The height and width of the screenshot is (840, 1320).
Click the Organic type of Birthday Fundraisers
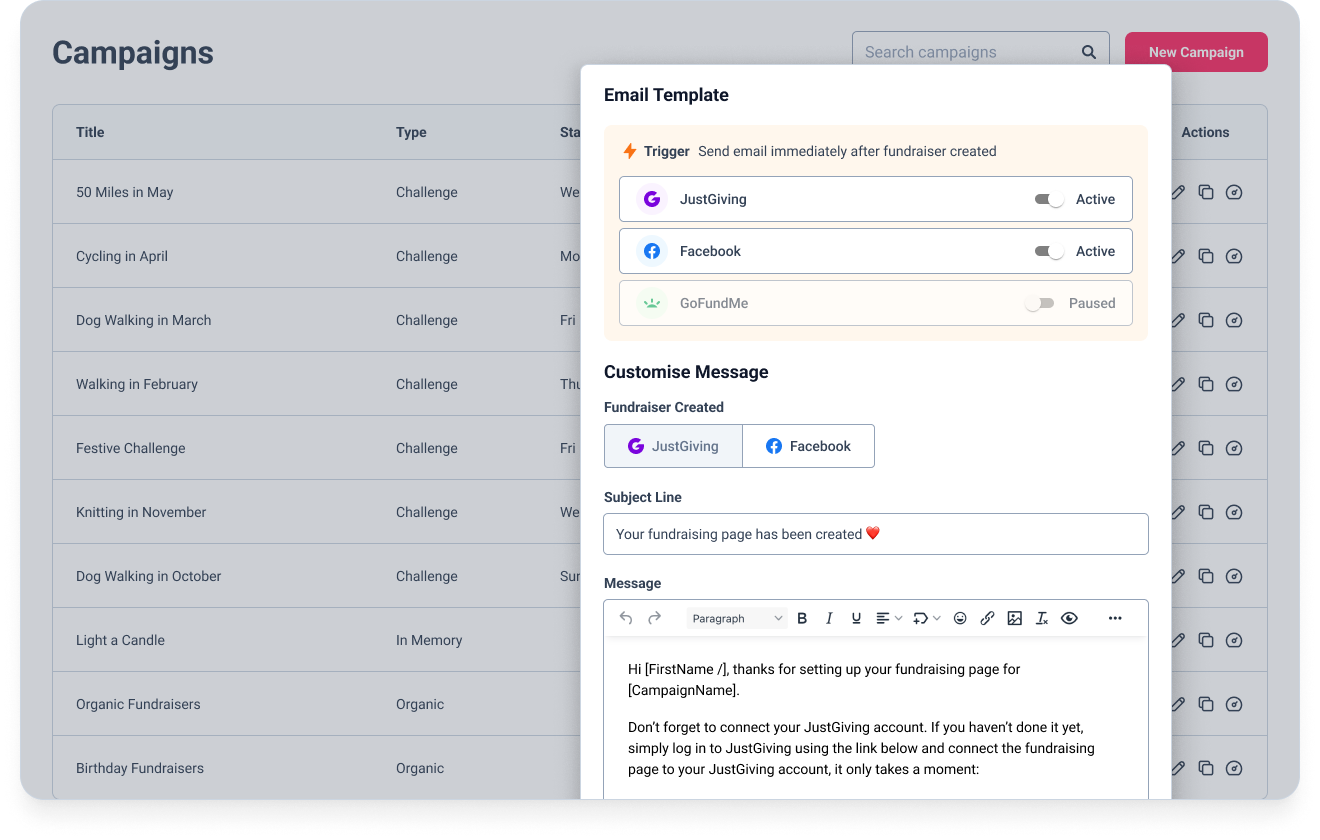pos(420,768)
